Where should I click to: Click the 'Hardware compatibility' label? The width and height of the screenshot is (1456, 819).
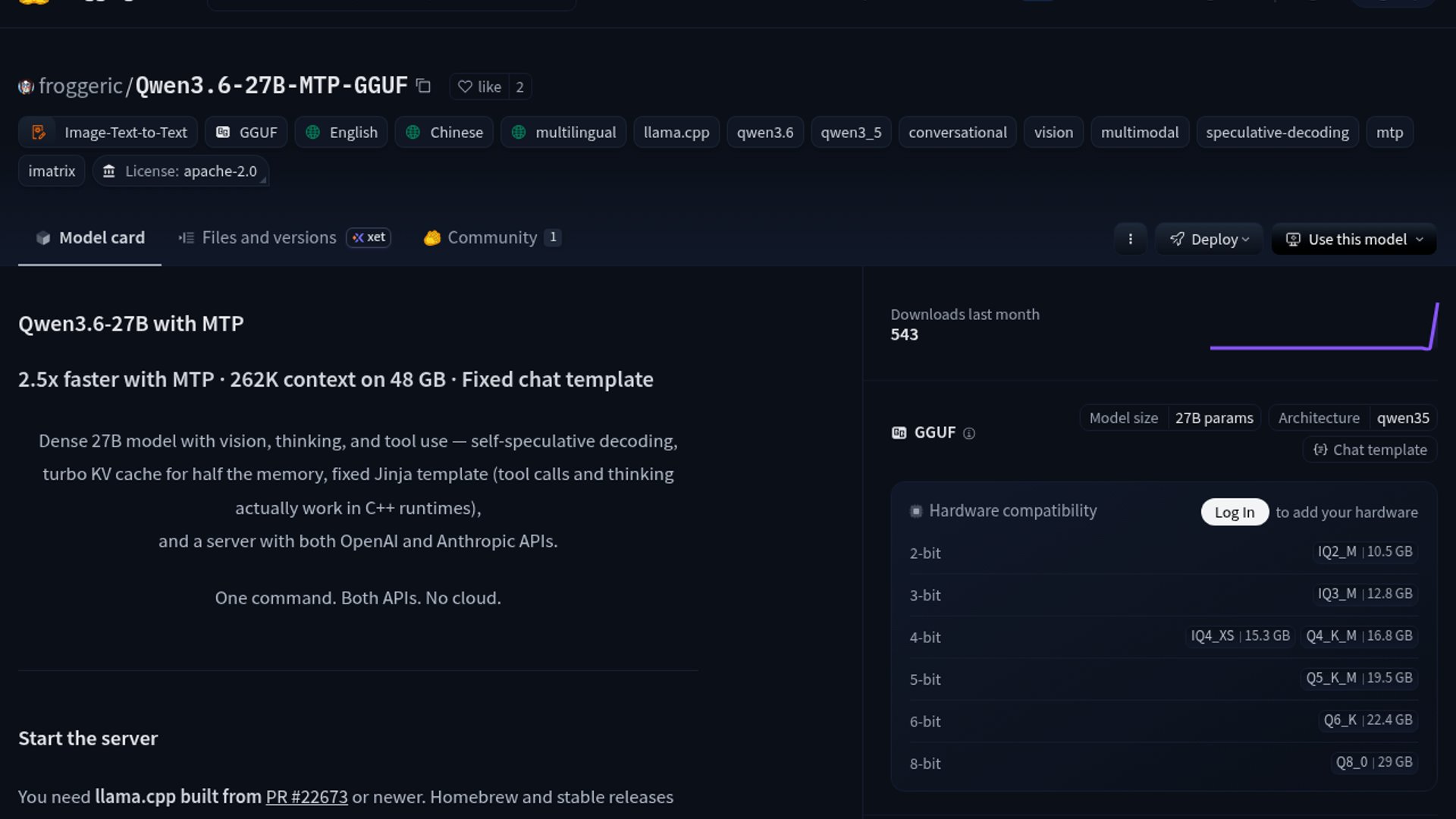pyautogui.click(x=1012, y=511)
